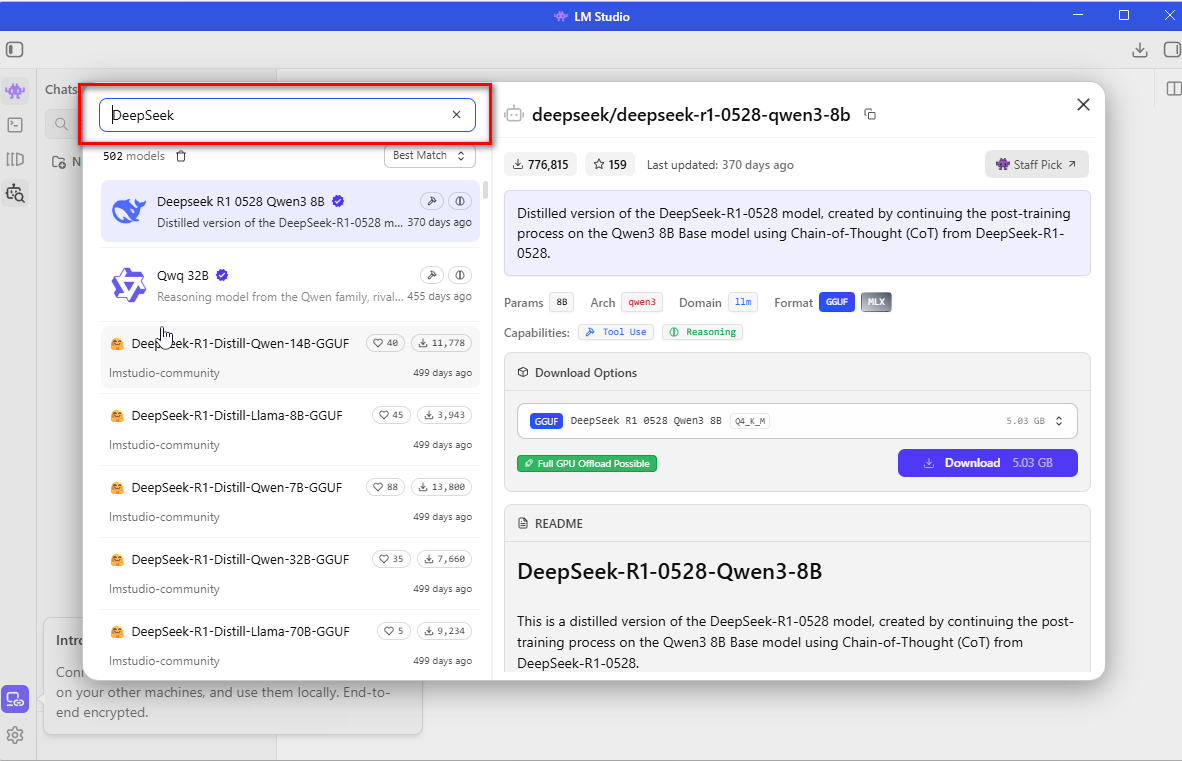Click the Last updated: 370 days ago text
The height and width of the screenshot is (761, 1182).
tap(720, 164)
